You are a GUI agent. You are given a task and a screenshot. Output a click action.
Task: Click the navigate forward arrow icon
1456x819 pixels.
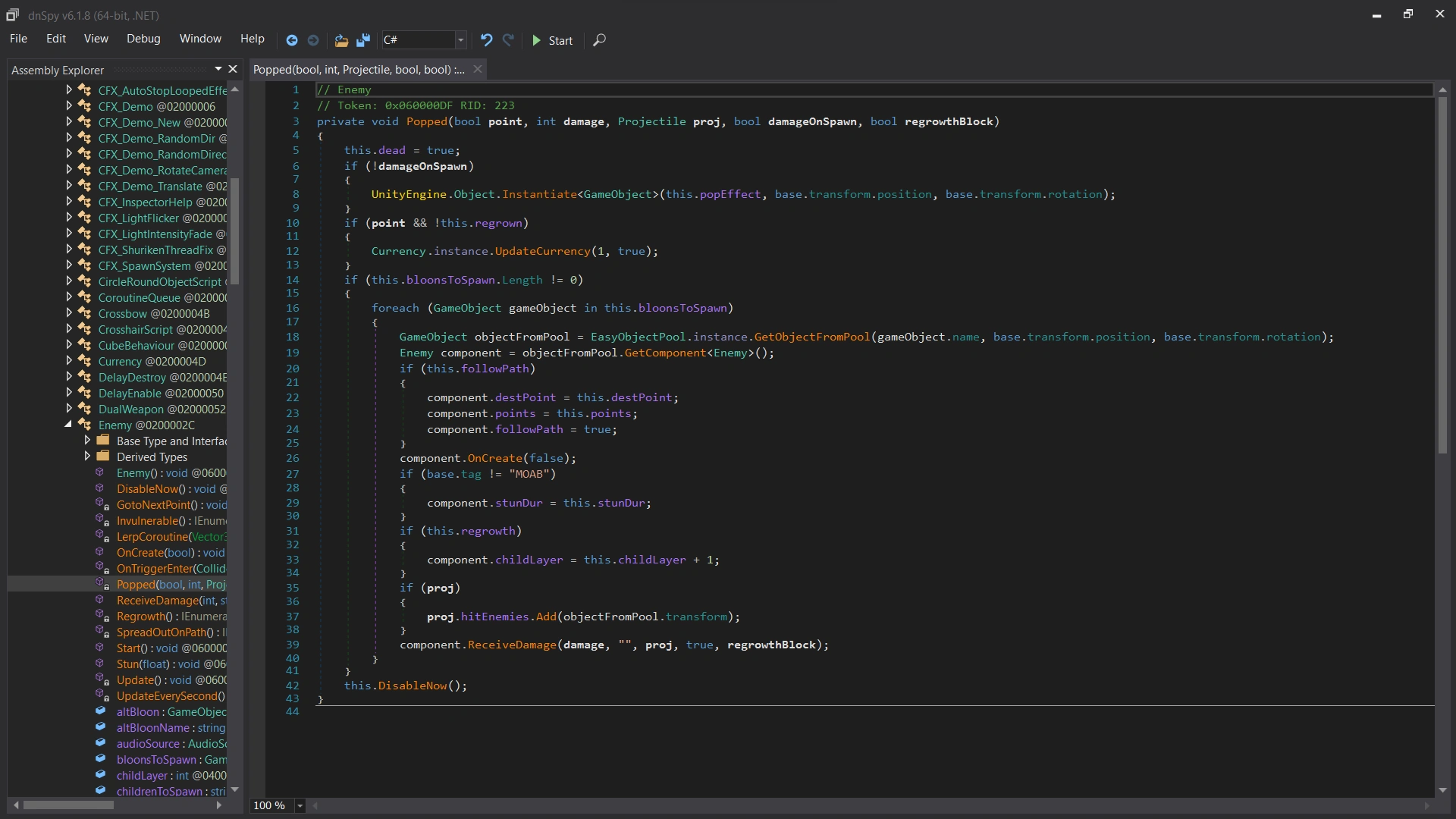coord(313,40)
